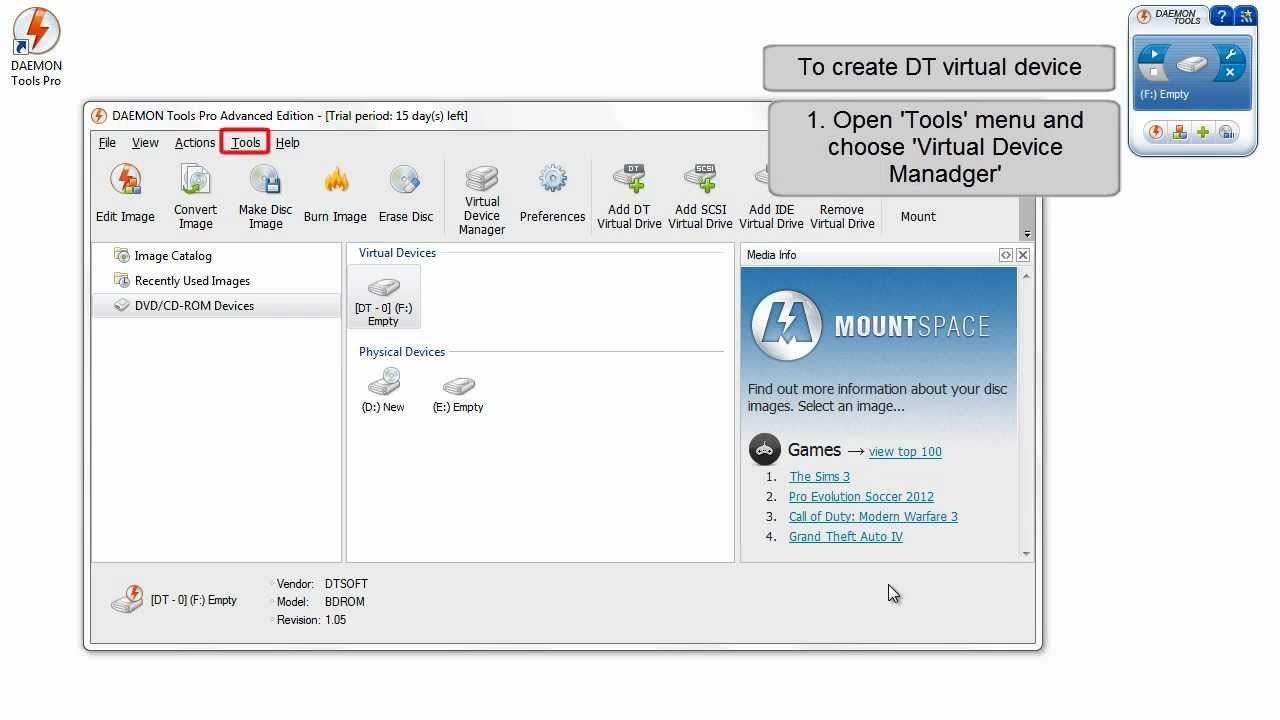Click the drive icon in the details bar

(x=127, y=600)
